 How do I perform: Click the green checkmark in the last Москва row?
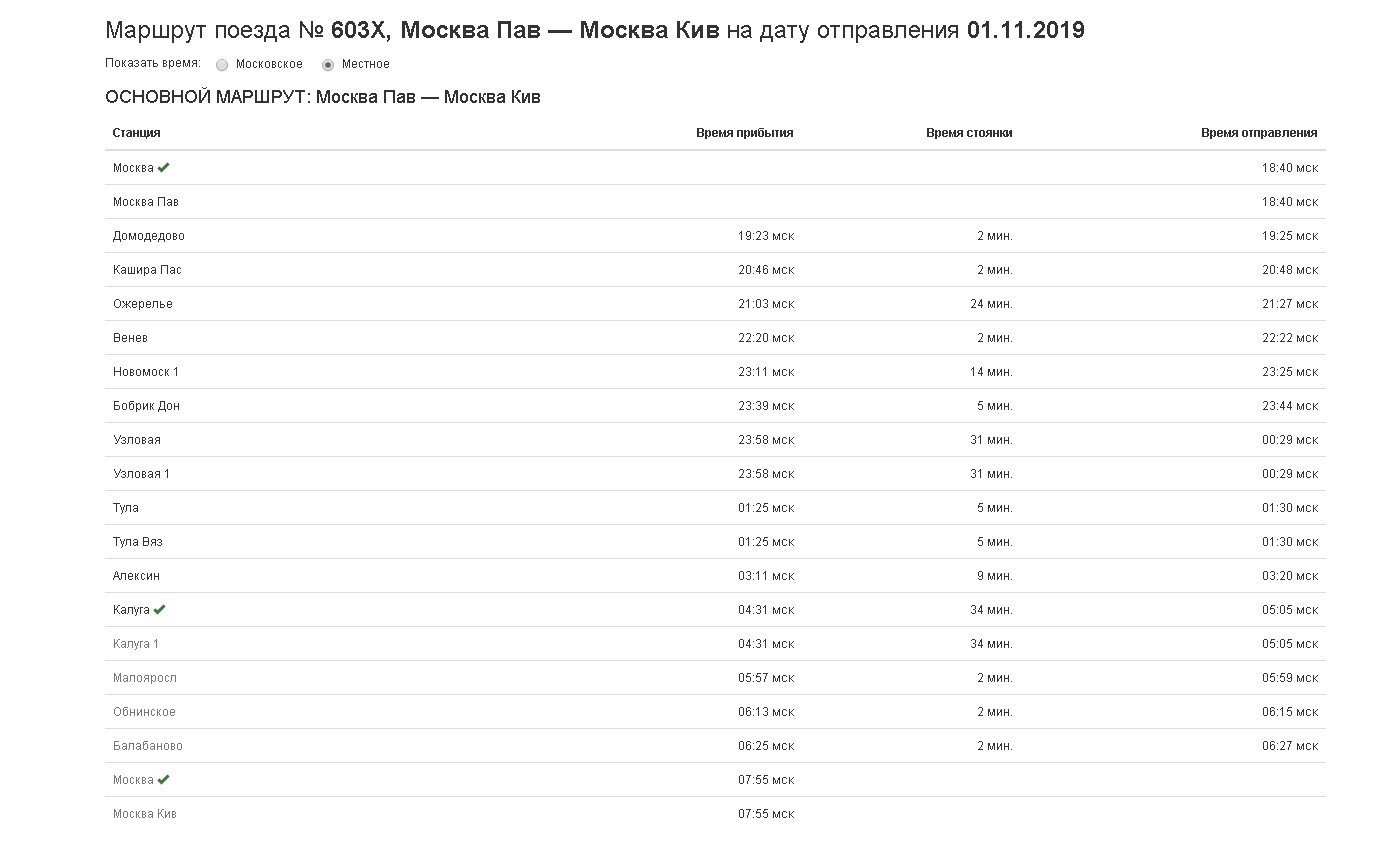(163, 779)
